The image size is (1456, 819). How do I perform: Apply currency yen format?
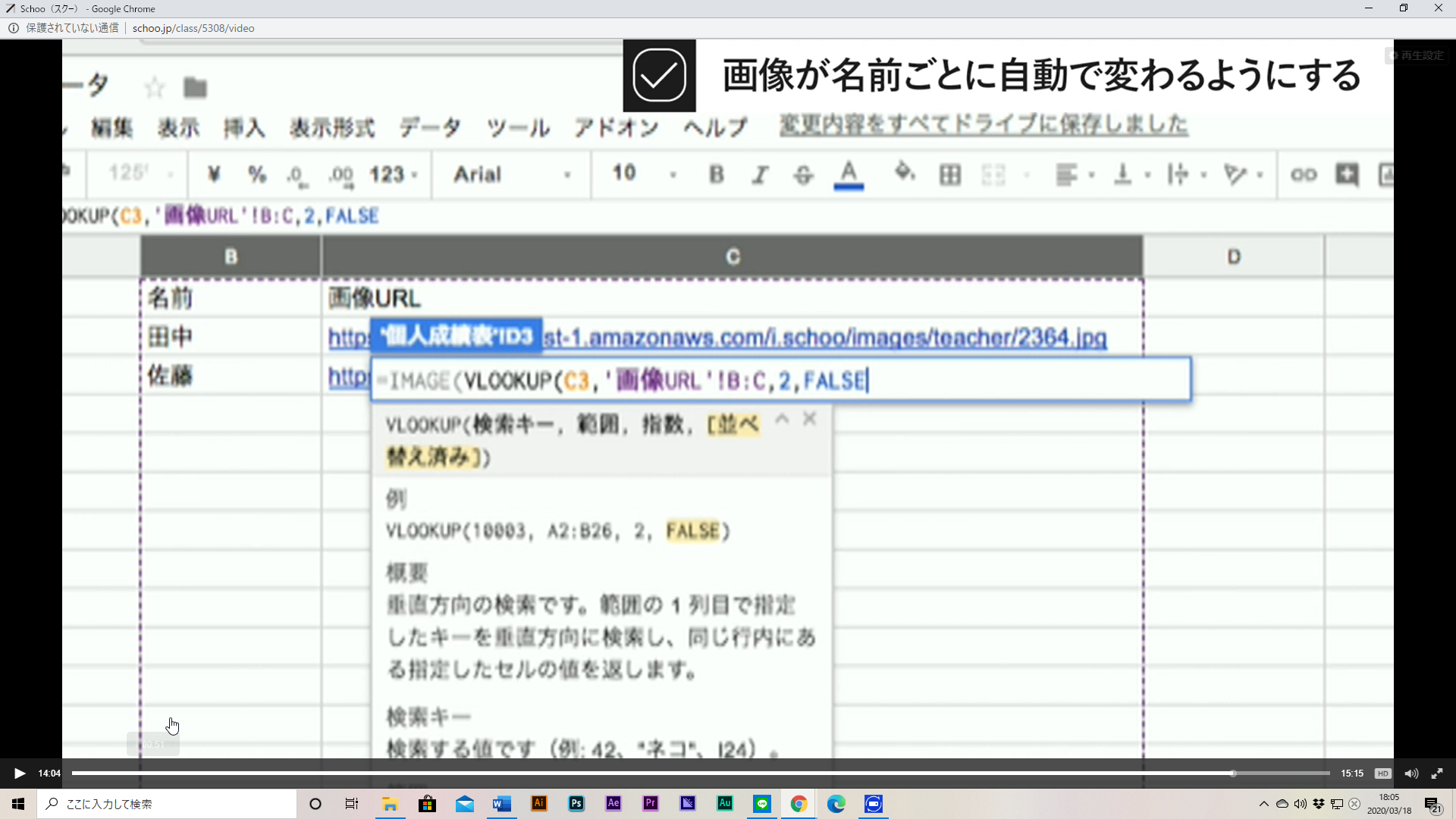(x=214, y=174)
